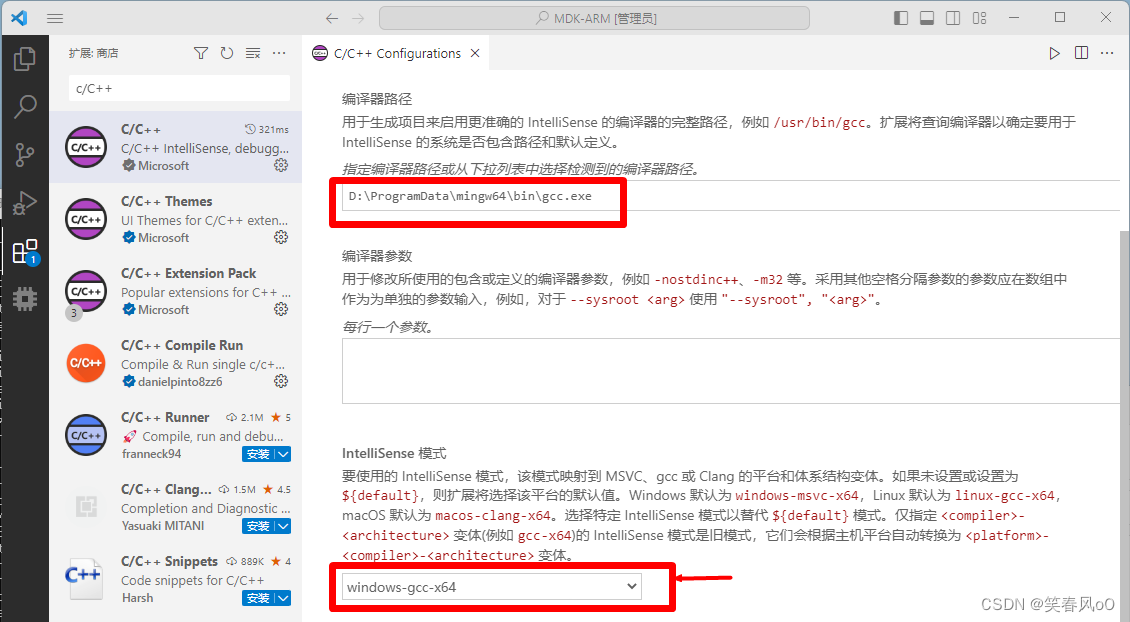Switch to C/C++ Configurations tab
1130x622 pixels.
tap(397, 53)
